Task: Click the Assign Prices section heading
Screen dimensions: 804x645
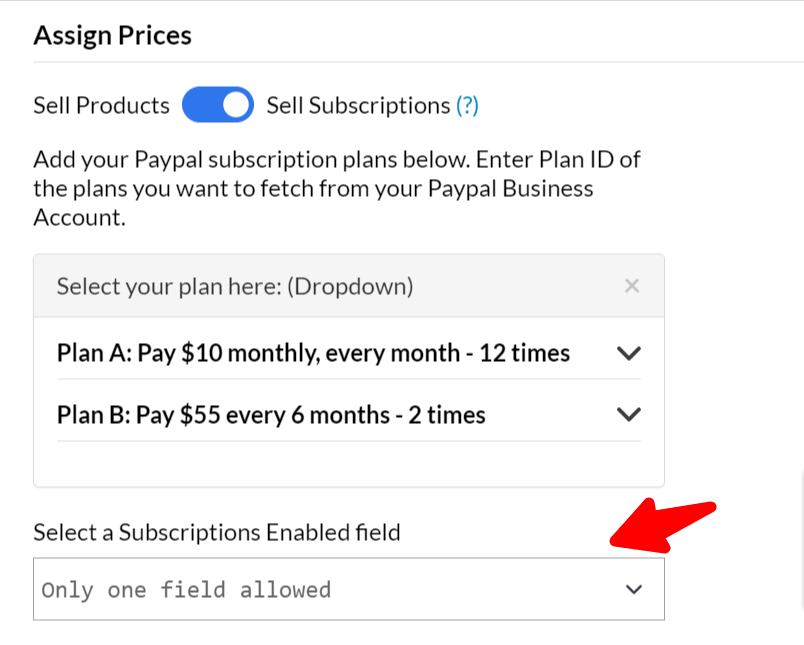Action: (113, 36)
